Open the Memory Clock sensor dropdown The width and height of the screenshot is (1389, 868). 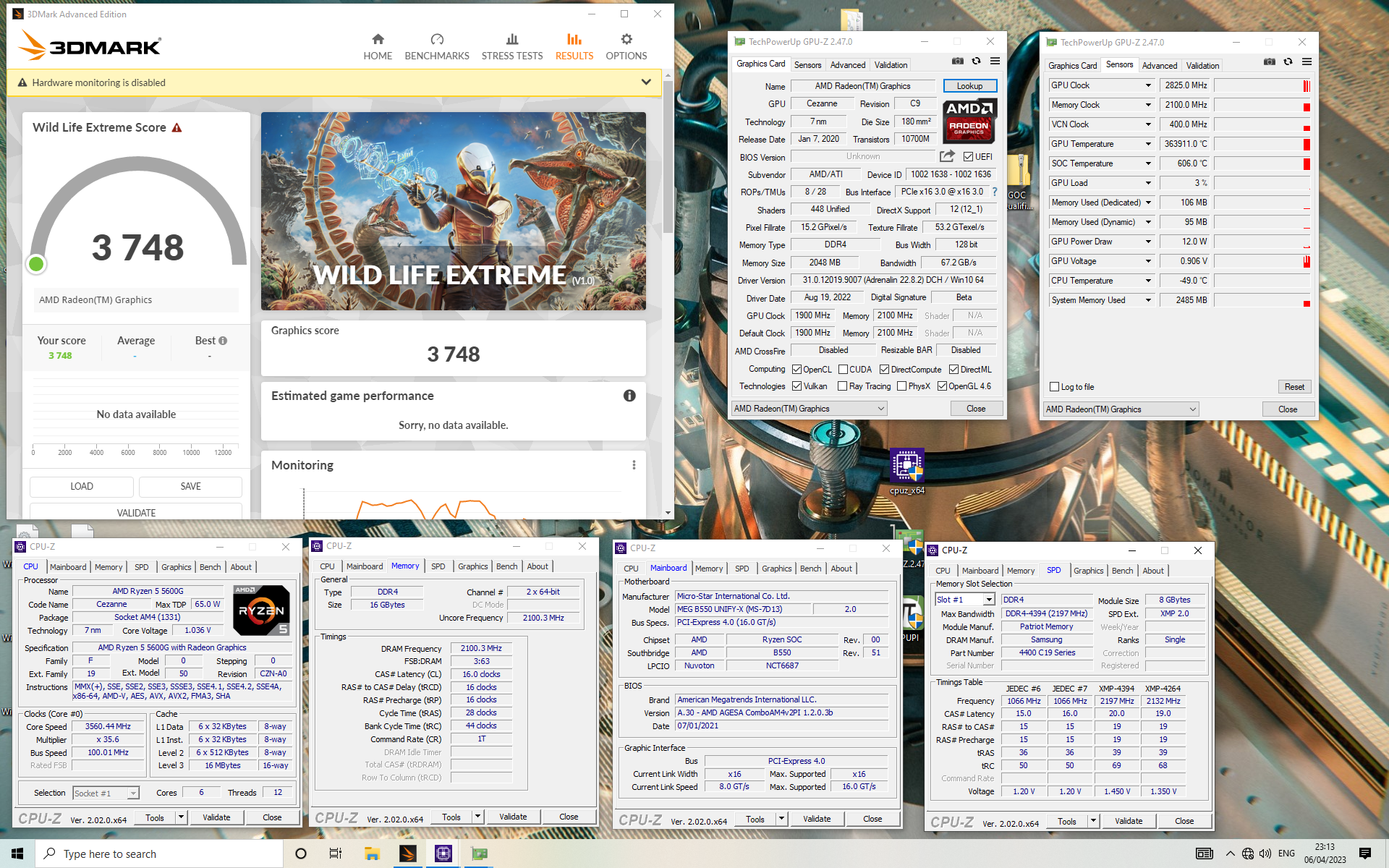click(x=1147, y=105)
